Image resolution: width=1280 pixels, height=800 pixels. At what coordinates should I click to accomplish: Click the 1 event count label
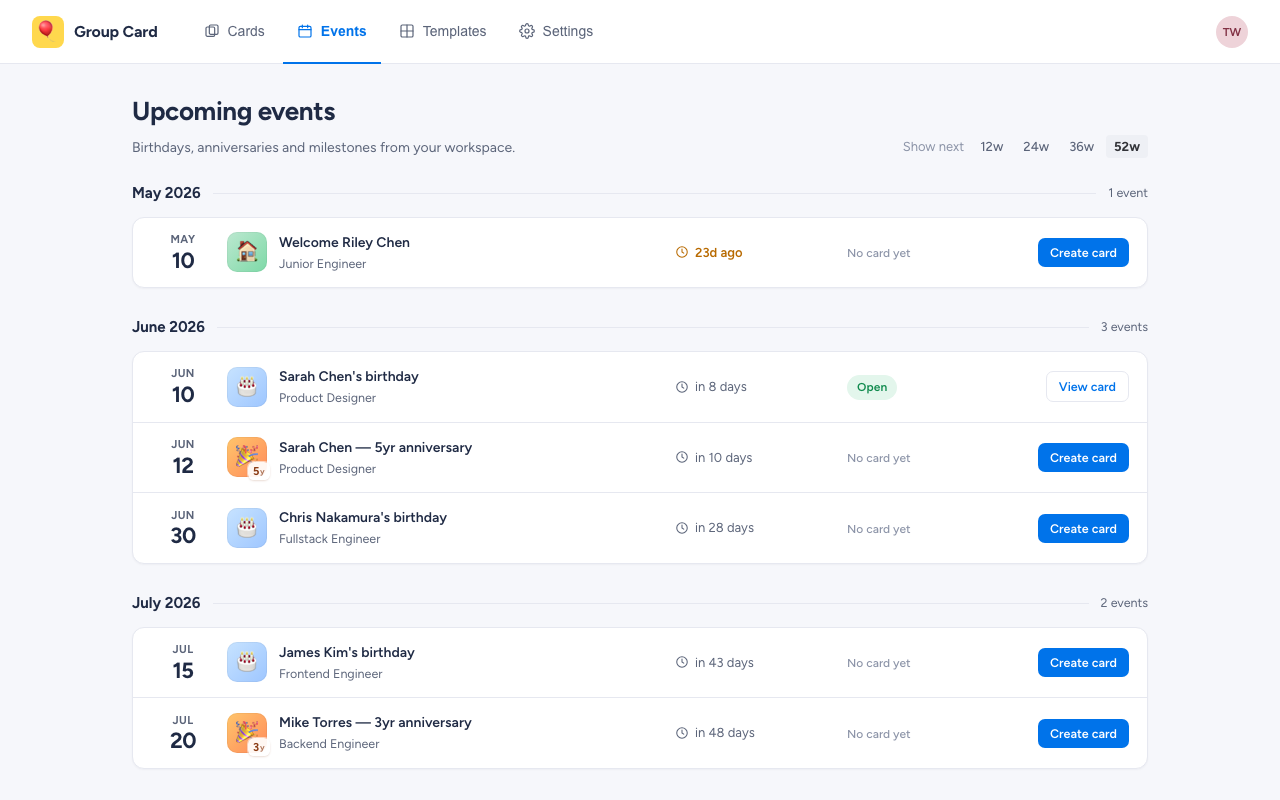1128,193
